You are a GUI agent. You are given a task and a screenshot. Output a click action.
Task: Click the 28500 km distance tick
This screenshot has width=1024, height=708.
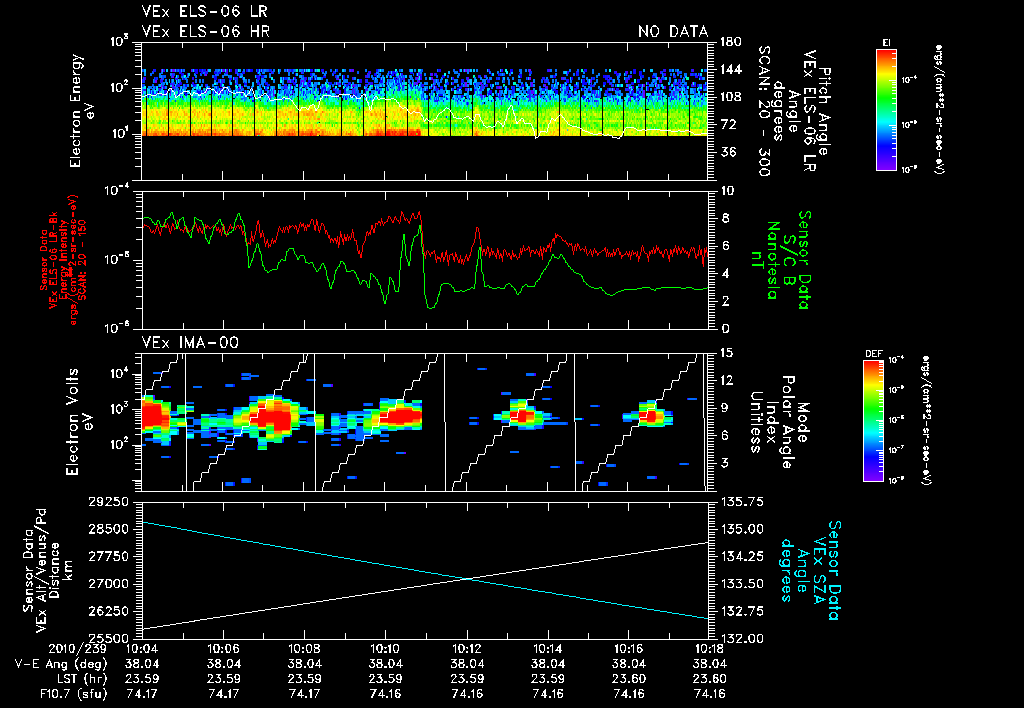point(108,530)
